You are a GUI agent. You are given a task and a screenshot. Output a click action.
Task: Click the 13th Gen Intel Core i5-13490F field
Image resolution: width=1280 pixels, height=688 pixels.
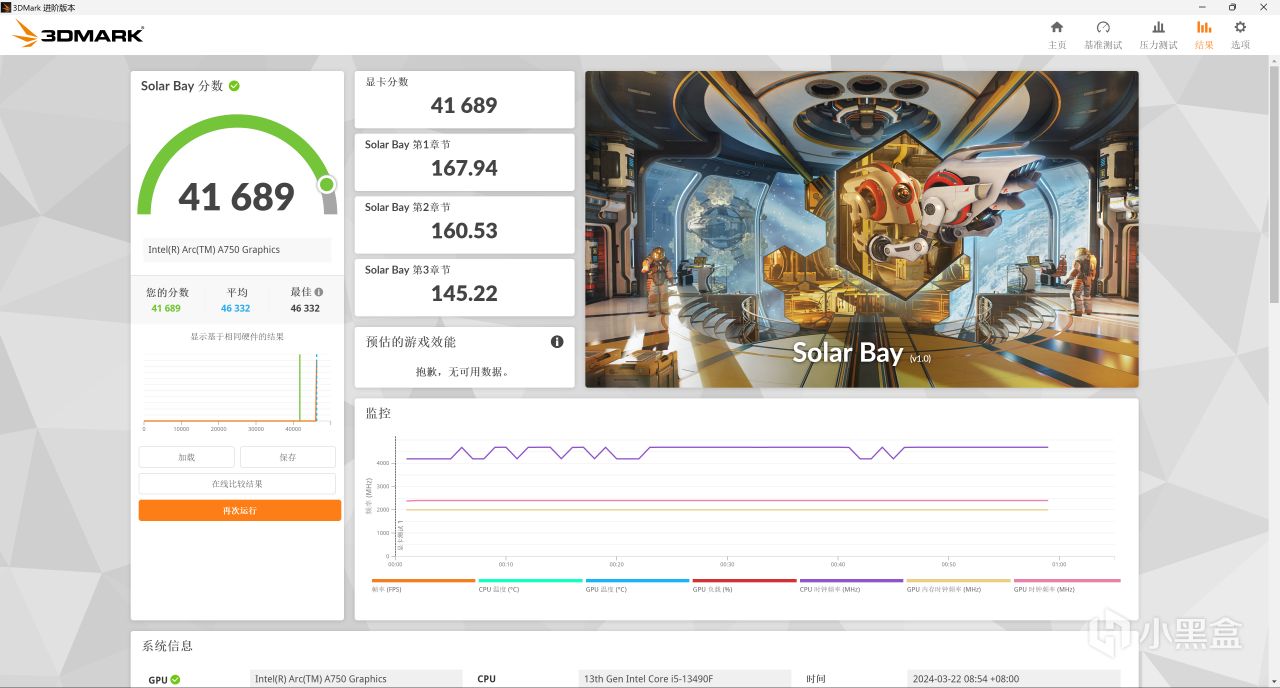pos(687,679)
